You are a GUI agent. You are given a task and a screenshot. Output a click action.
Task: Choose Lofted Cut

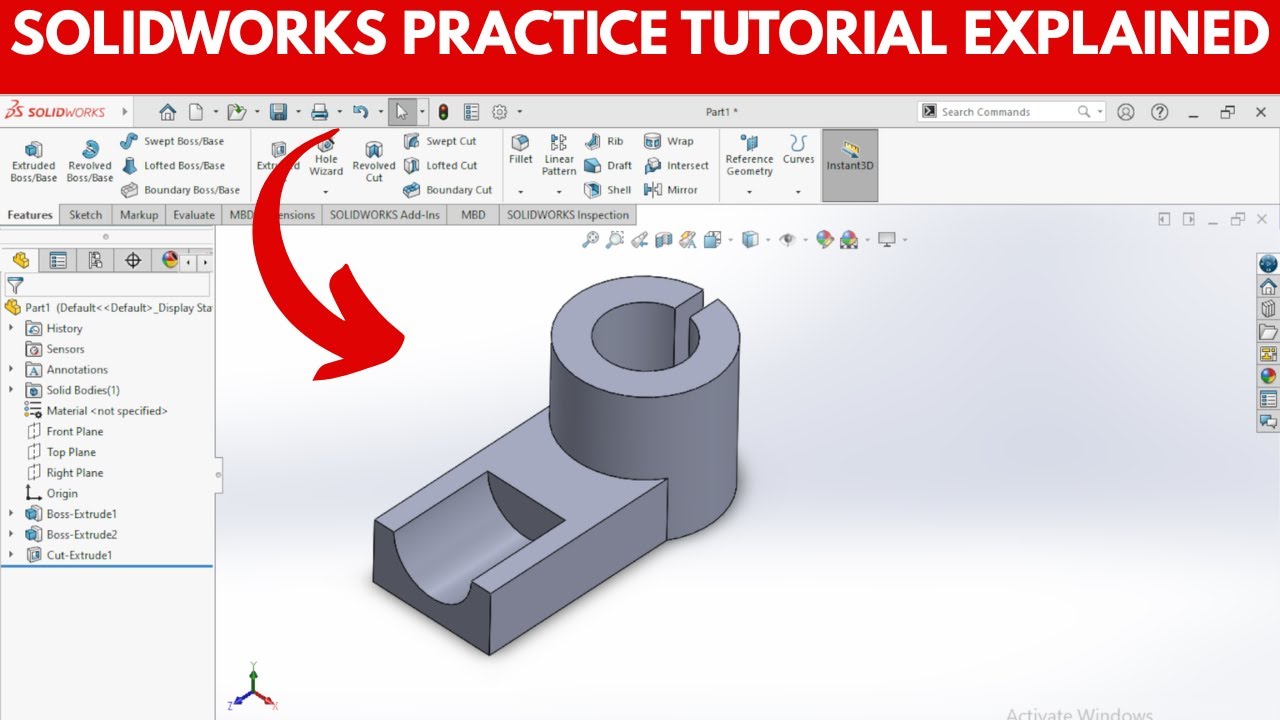click(x=440, y=165)
